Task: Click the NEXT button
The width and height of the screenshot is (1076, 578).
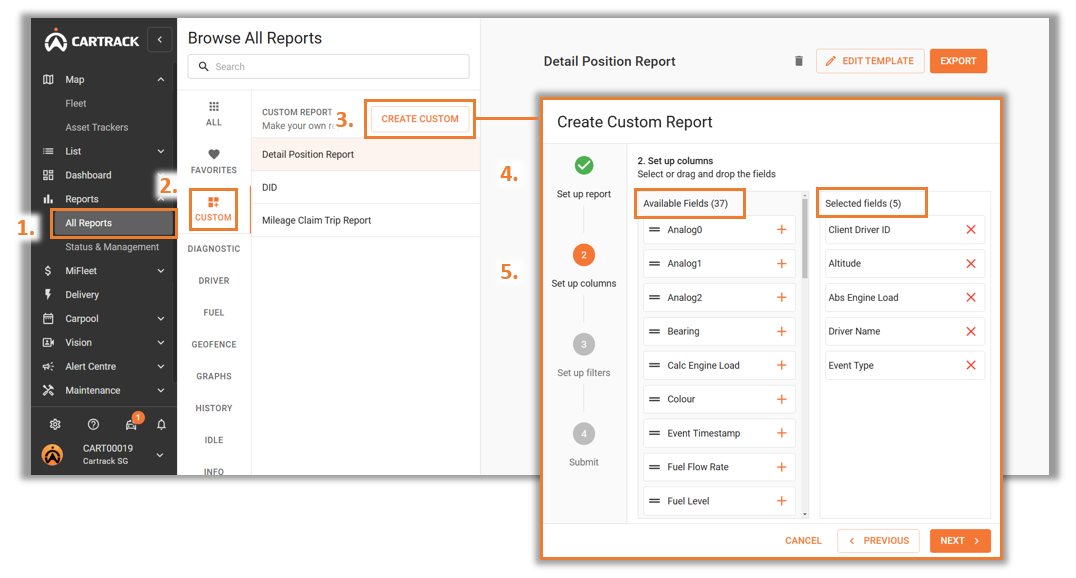Action: pos(960,541)
